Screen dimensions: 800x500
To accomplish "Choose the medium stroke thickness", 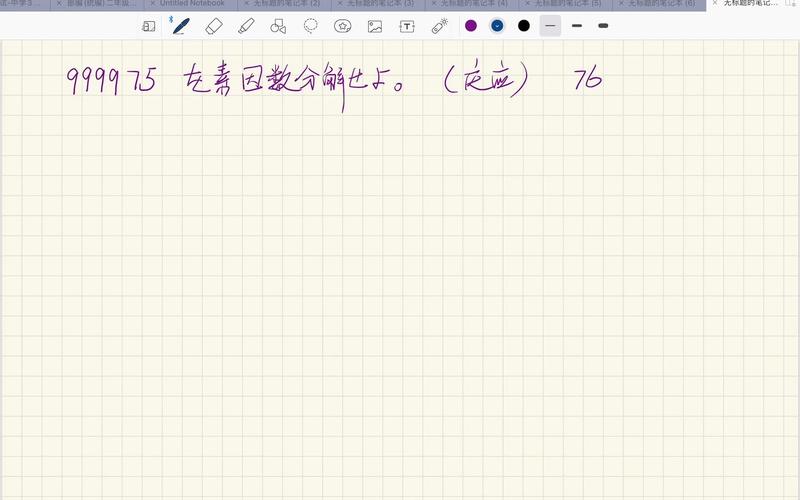I will tap(577, 26).
